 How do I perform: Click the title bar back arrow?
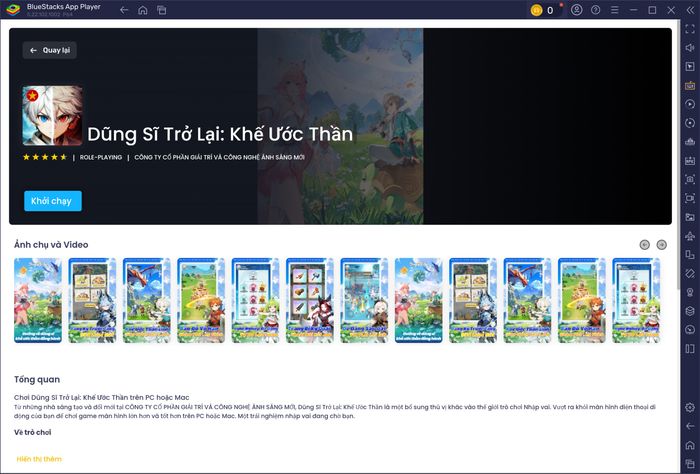coord(124,10)
